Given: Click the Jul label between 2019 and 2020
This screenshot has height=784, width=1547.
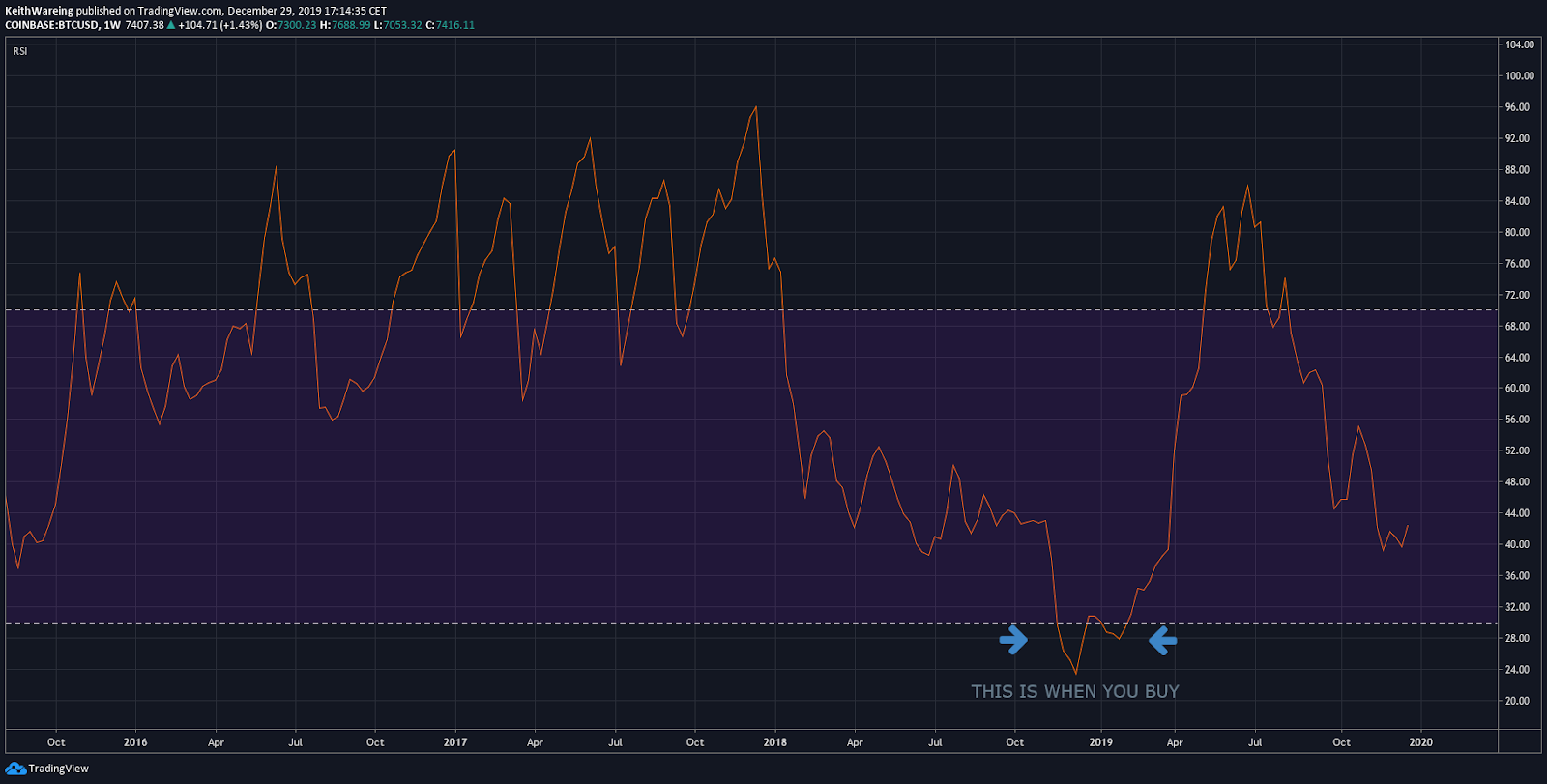Looking at the screenshot, I should click(x=1255, y=742).
